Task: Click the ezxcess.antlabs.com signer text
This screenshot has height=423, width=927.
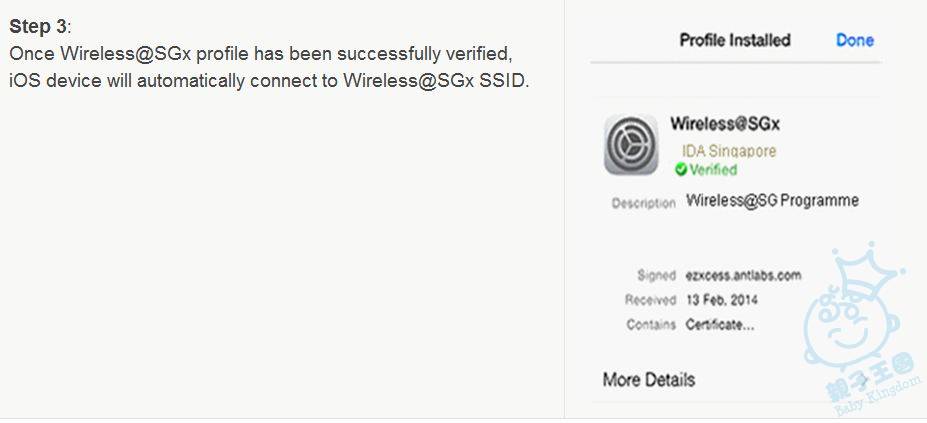Action: tap(743, 275)
